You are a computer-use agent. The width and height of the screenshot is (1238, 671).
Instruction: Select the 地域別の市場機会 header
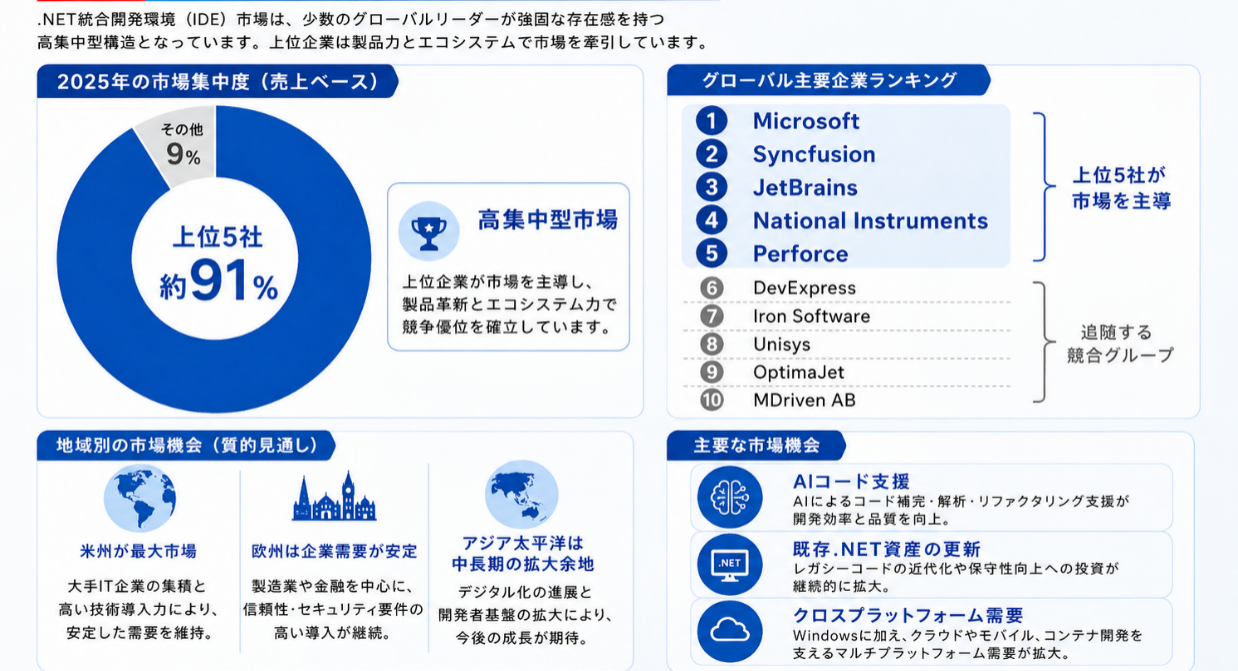187,446
